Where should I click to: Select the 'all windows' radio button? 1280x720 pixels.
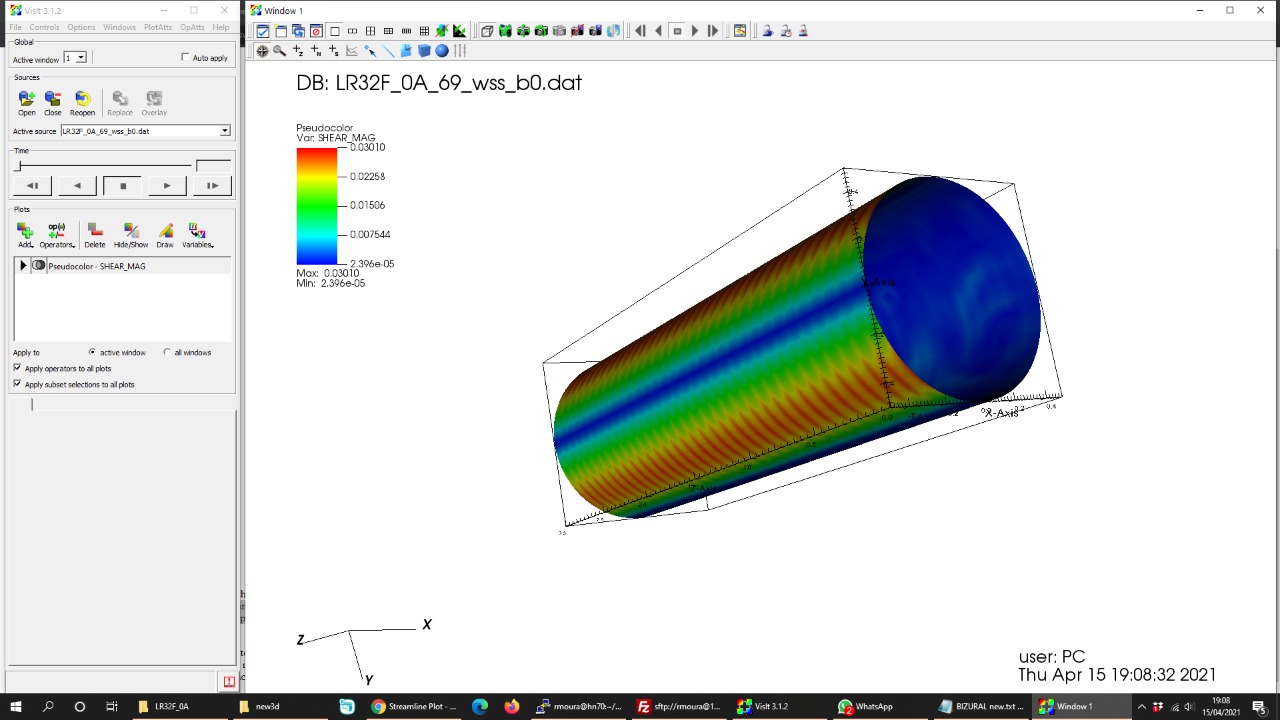[167, 352]
